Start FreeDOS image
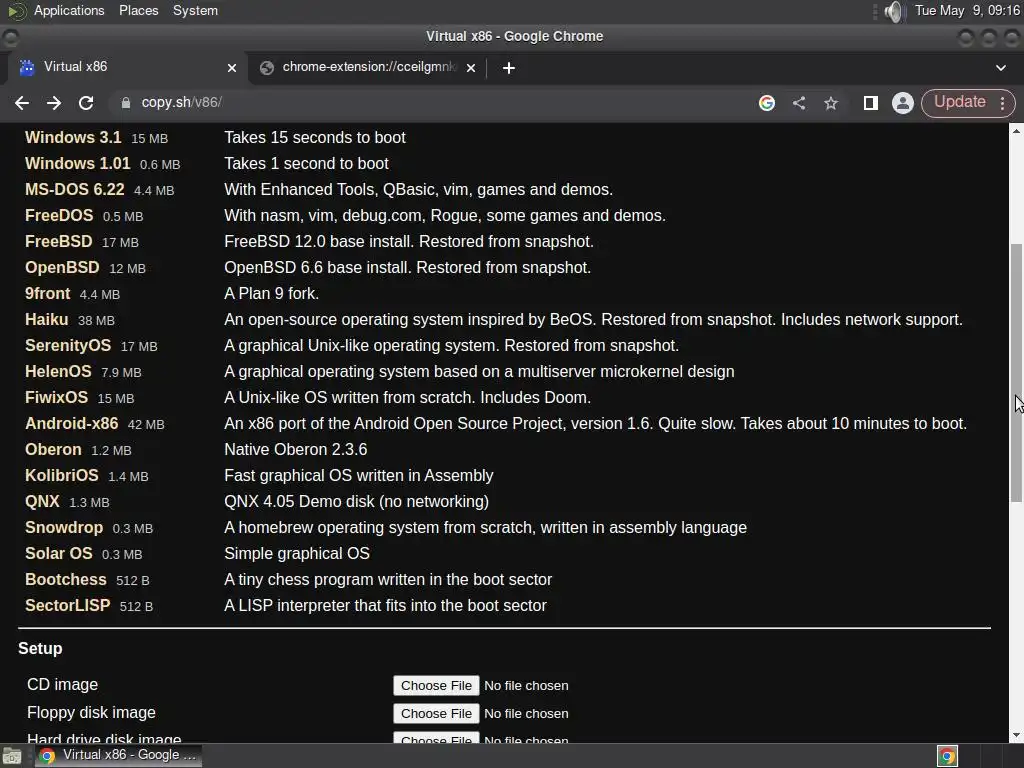Viewport: 1024px width, 768px height. coord(59,216)
